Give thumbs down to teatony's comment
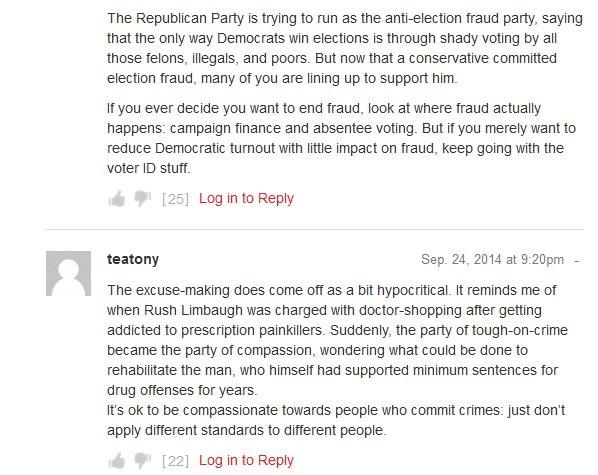This screenshot has width=598, height=475. 143,461
